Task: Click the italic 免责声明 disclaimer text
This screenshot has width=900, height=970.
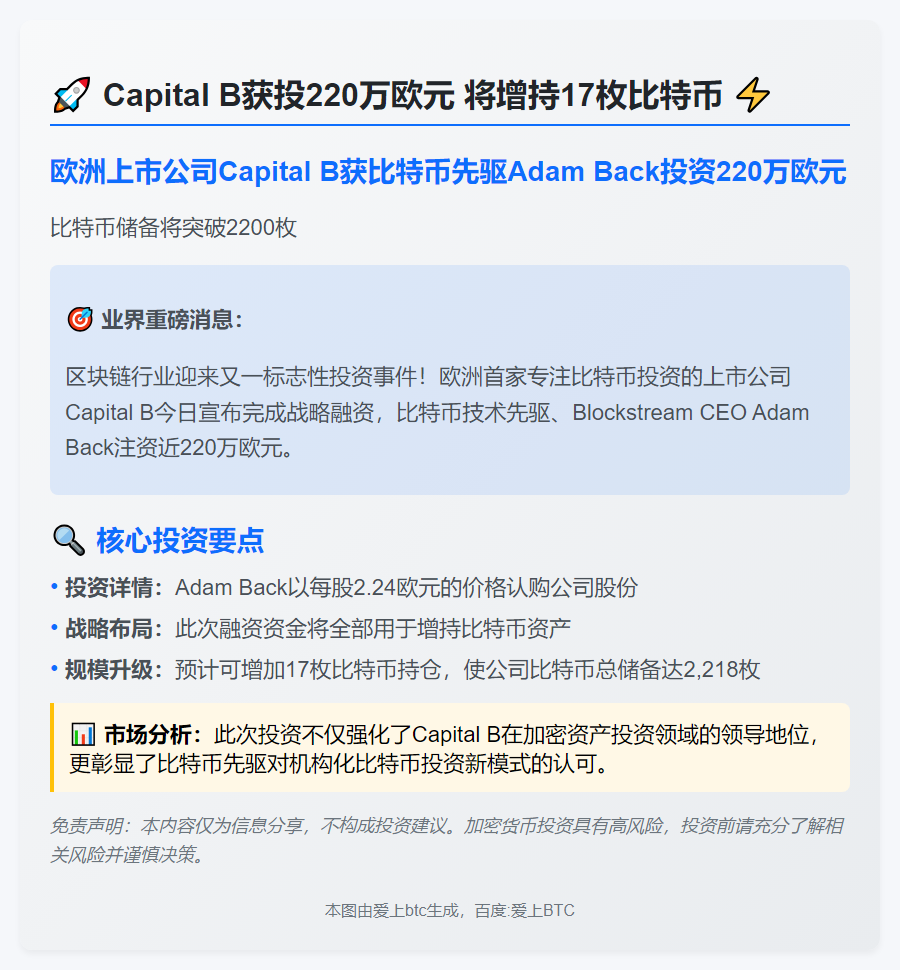Action: click(x=447, y=840)
